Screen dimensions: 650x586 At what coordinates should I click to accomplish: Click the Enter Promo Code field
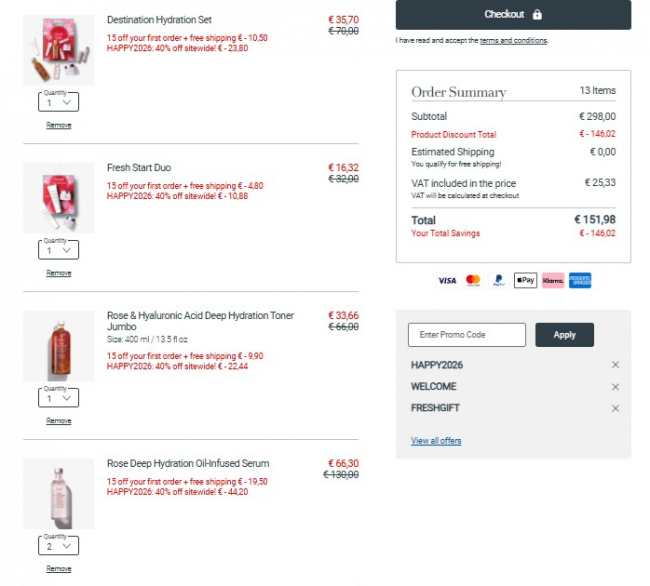[466, 335]
